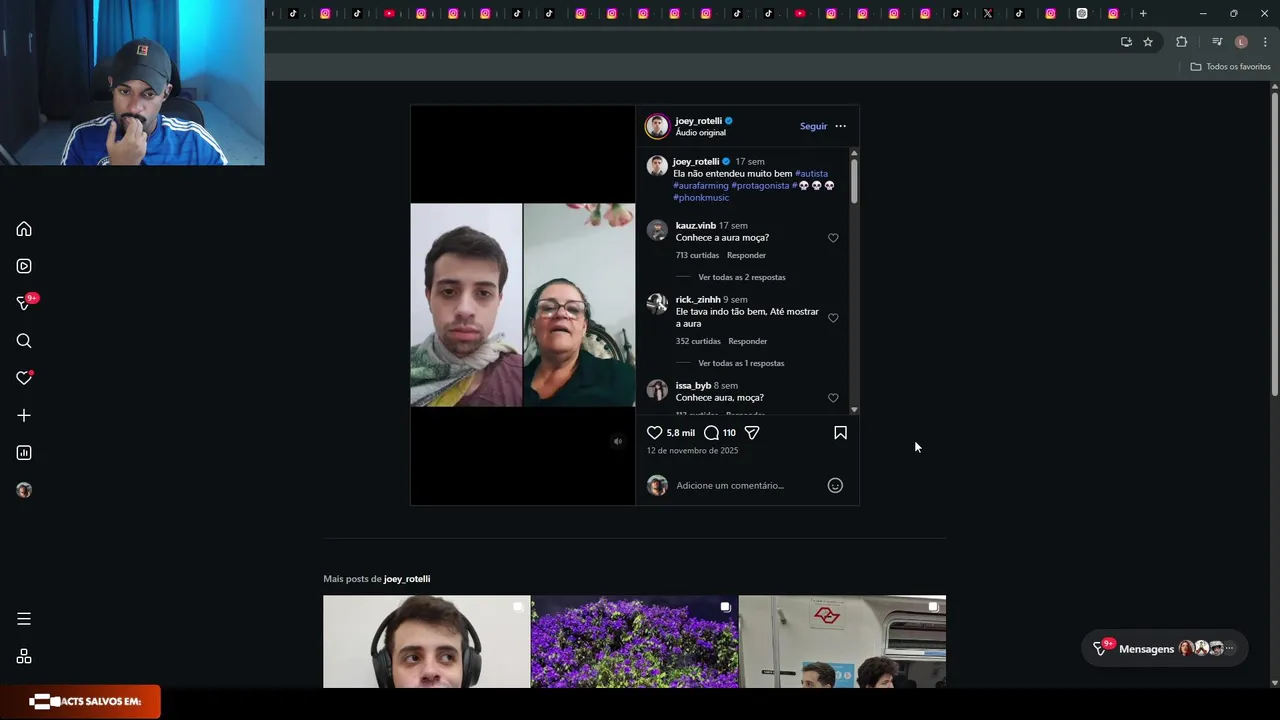Open the comment bubble icon under the post
Image resolution: width=1280 pixels, height=720 pixels.
click(711, 433)
